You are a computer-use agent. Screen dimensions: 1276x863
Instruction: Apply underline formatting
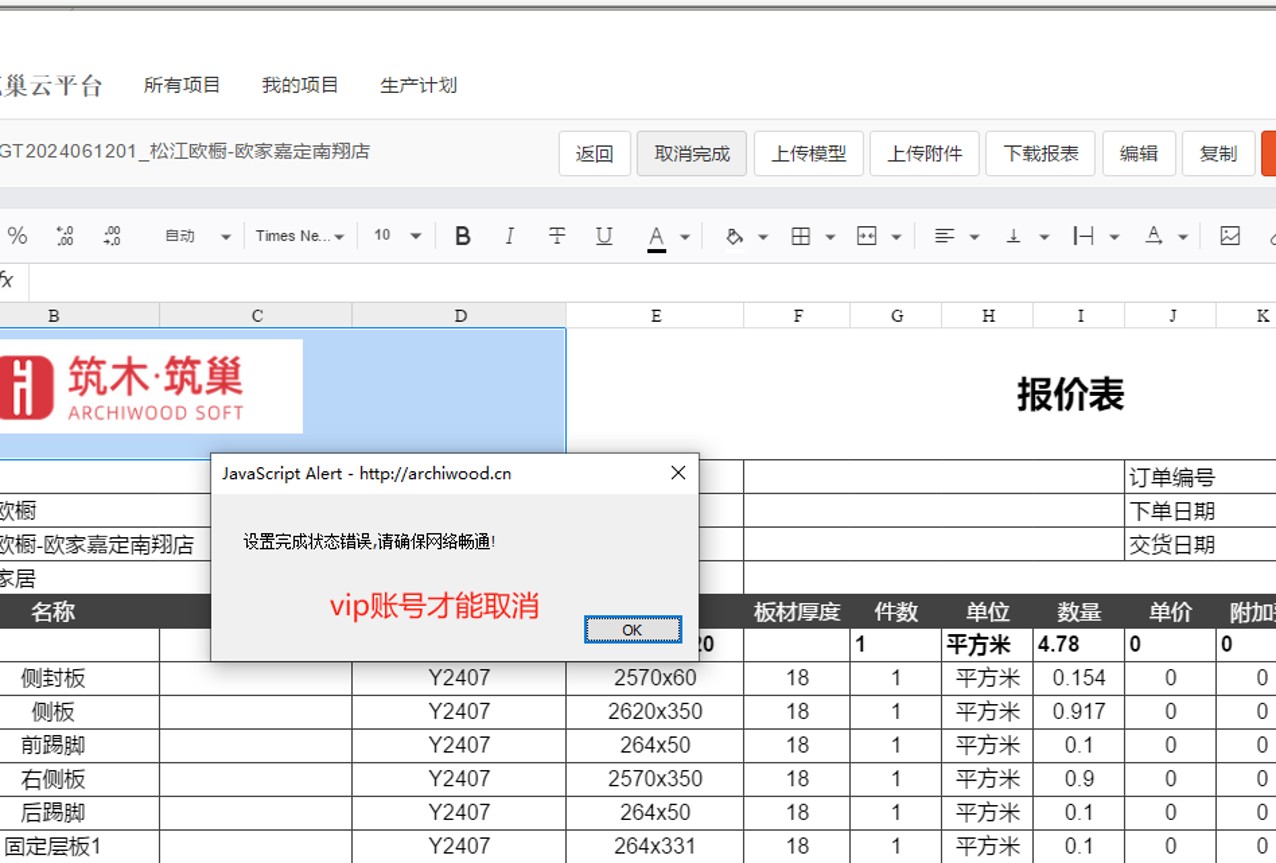click(604, 235)
